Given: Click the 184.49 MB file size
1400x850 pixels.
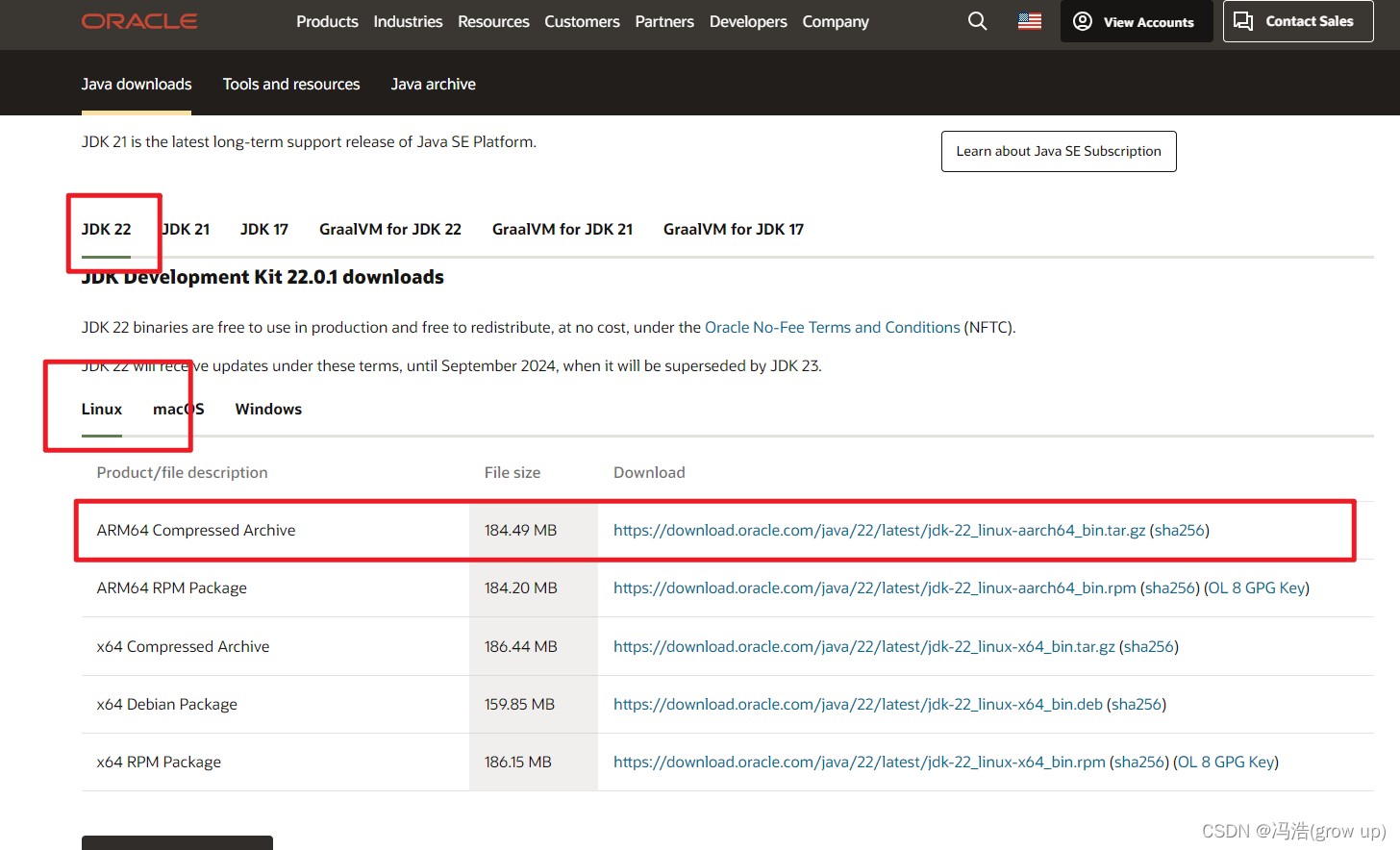Looking at the screenshot, I should tap(520, 530).
